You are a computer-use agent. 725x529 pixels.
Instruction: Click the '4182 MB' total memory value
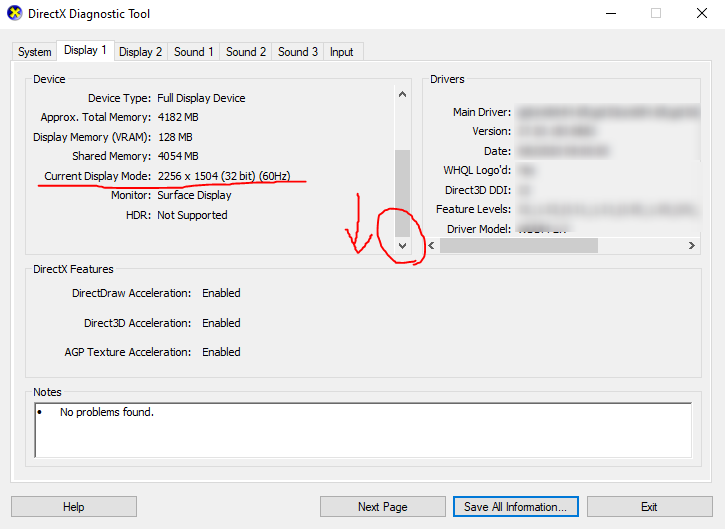point(178,117)
